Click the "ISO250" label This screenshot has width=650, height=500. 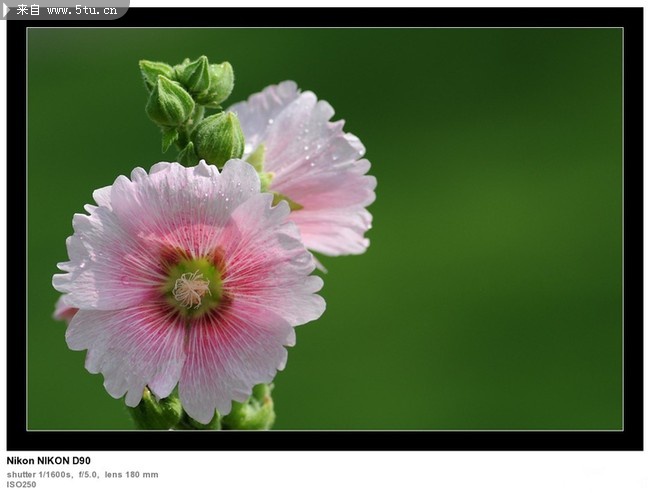21,485
